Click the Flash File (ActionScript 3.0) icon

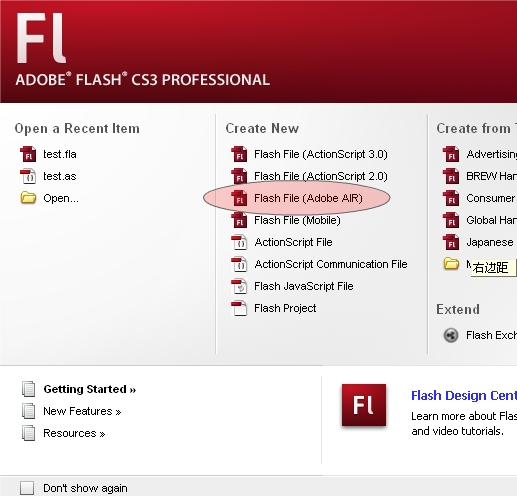[x=239, y=154]
